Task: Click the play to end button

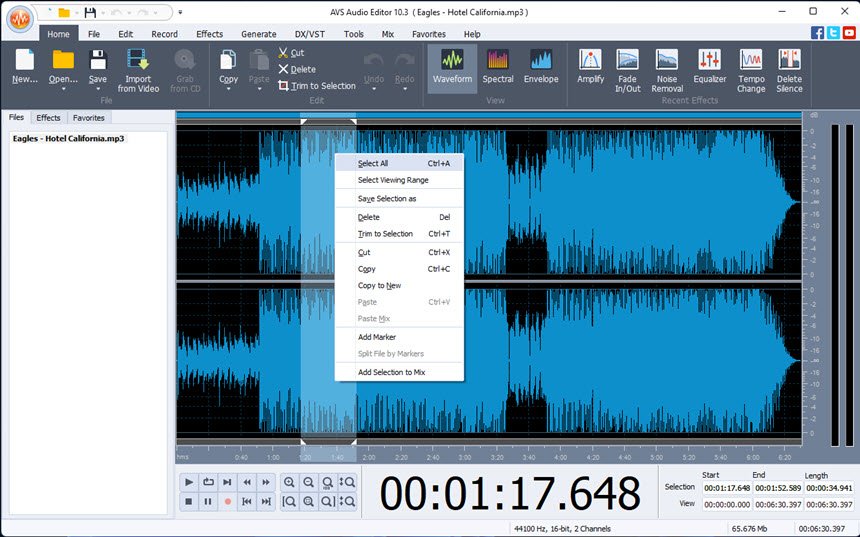Action: pos(227,482)
